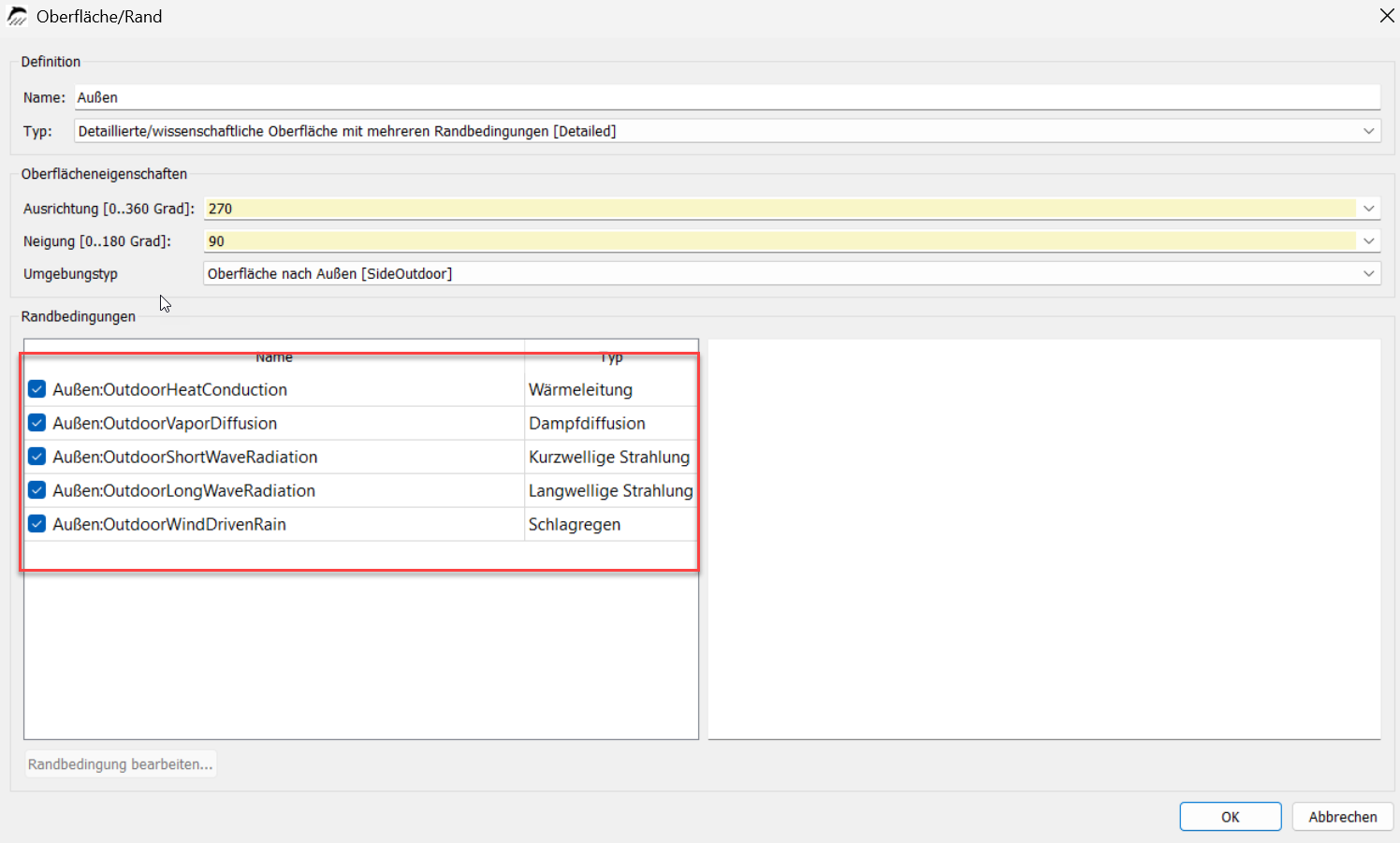Confirm the dialog with OK
Viewport: 1400px width, 843px height.
[1230, 817]
